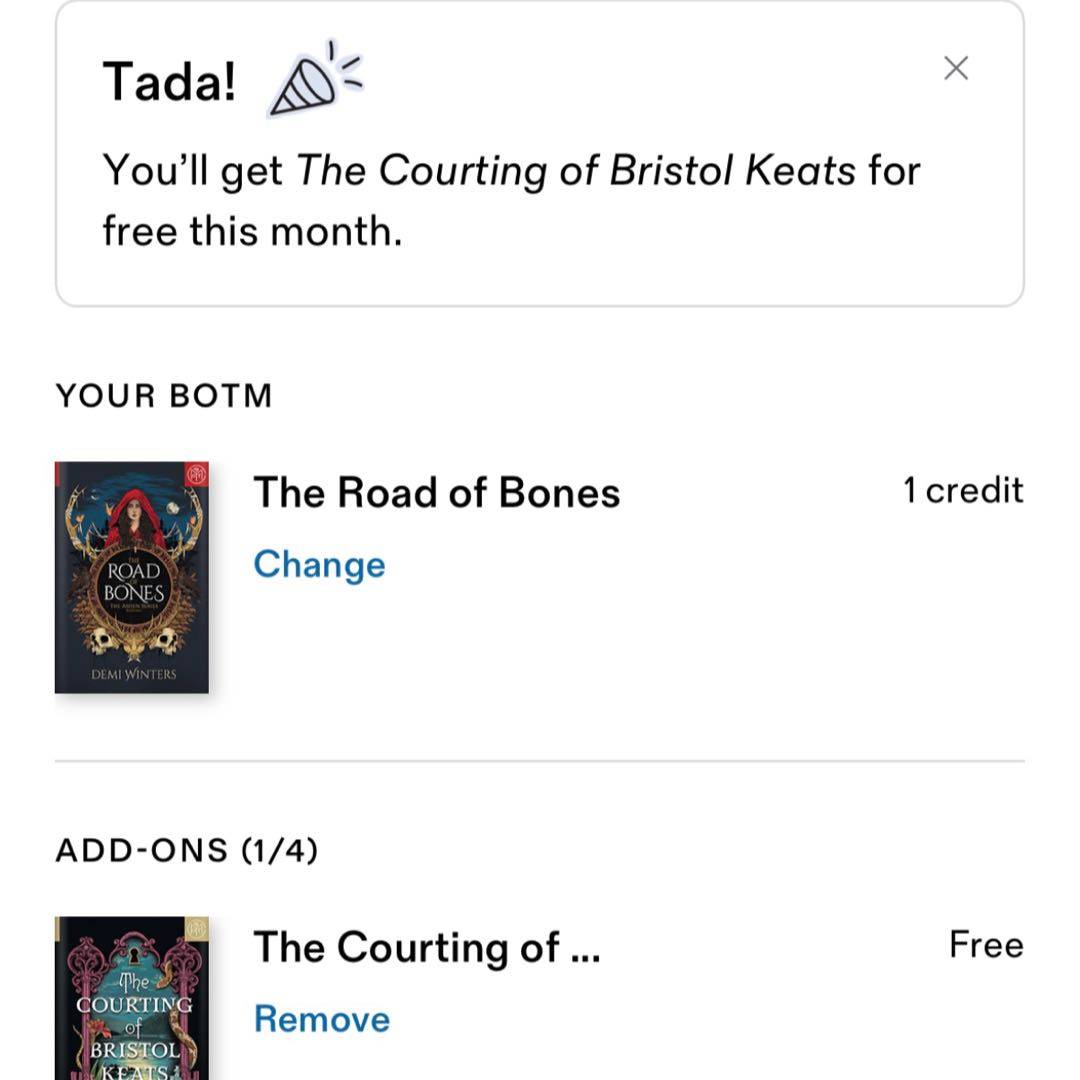
Task: Change the Road of Bones selection
Action: 319,564
